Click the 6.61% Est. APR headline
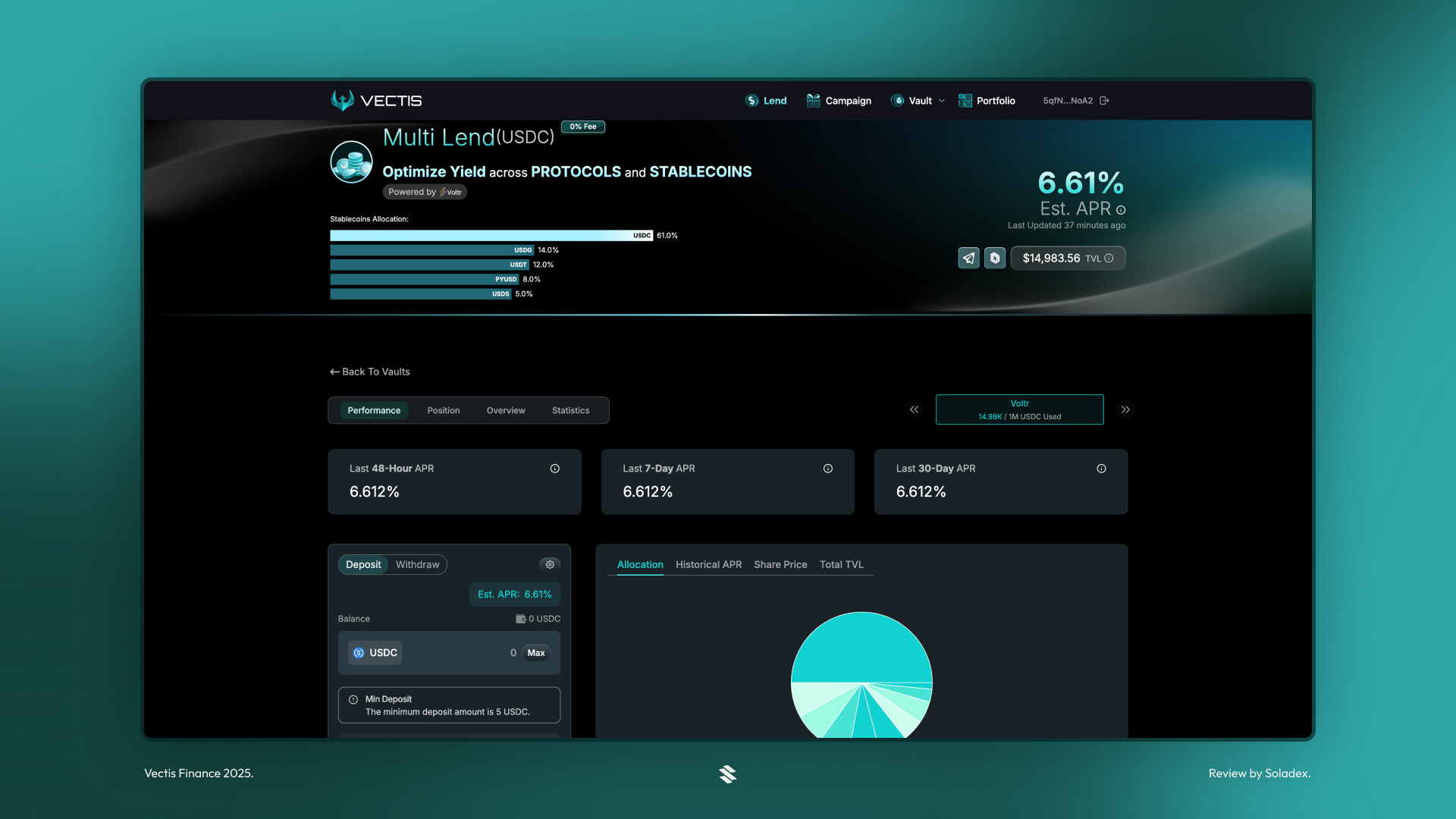1456x819 pixels. pyautogui.click(x=1081, y=183)
